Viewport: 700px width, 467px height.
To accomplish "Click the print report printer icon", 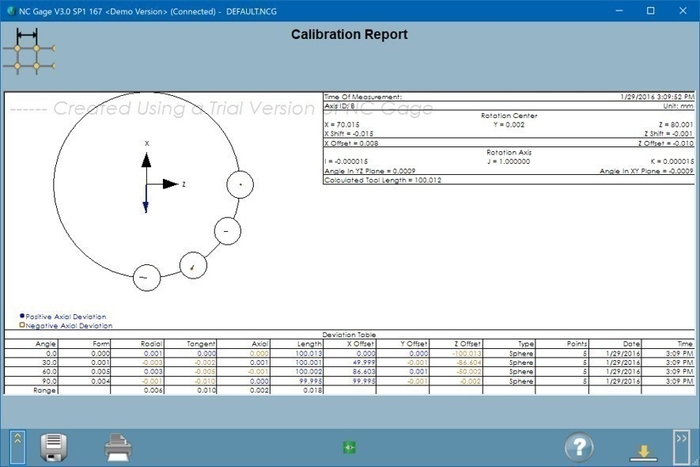I will (x=119, y=447).
